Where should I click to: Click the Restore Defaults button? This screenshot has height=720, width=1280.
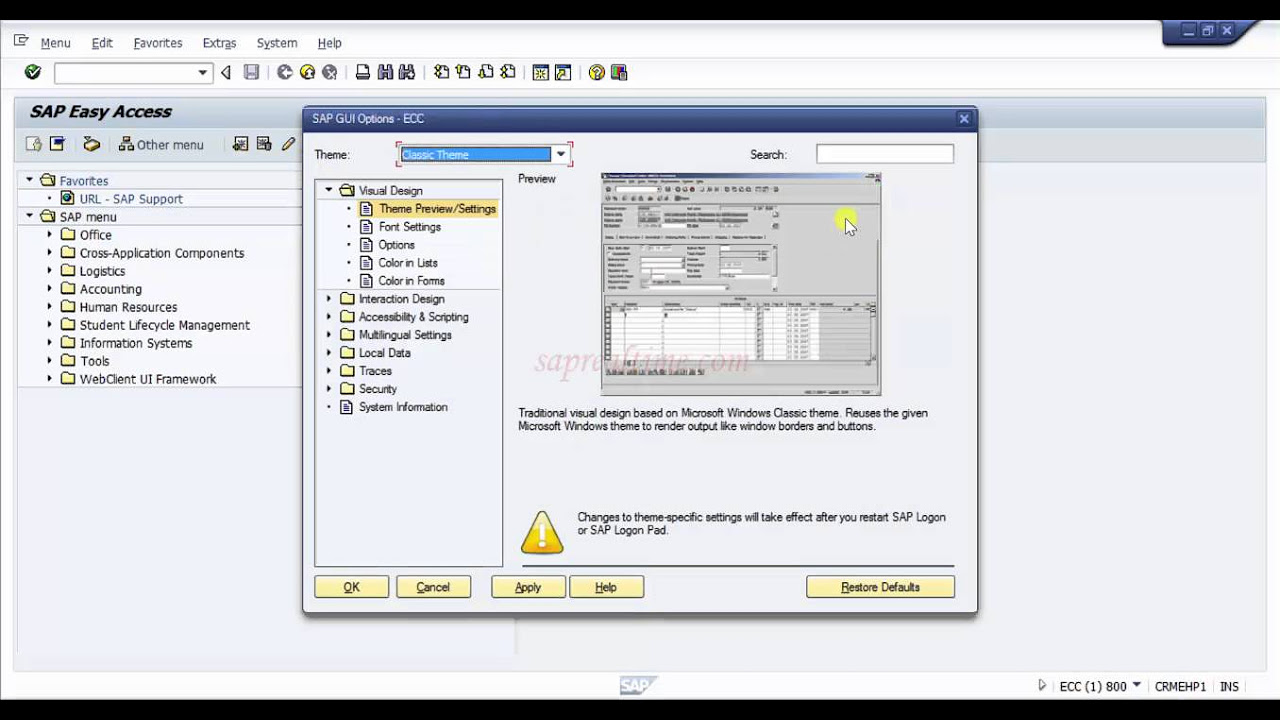point(880,587)
